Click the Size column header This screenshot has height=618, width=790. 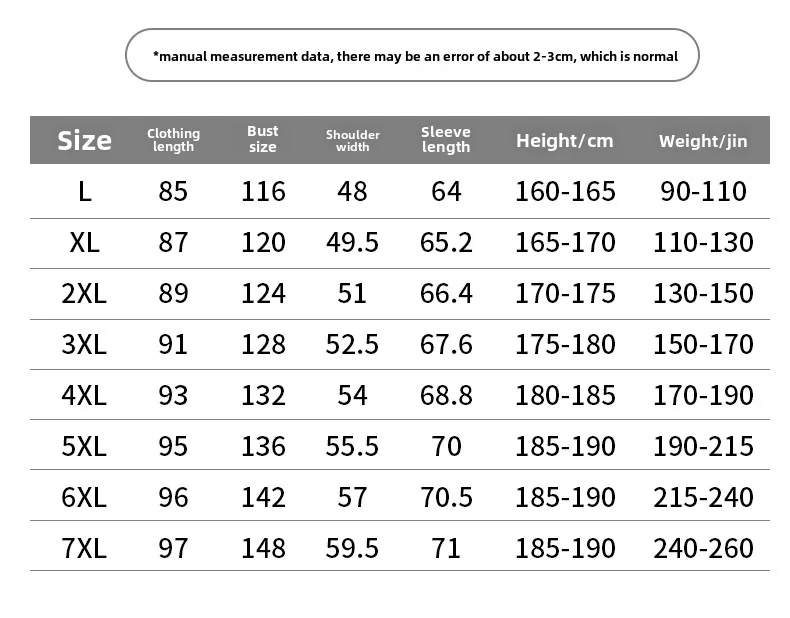[84, 141]
